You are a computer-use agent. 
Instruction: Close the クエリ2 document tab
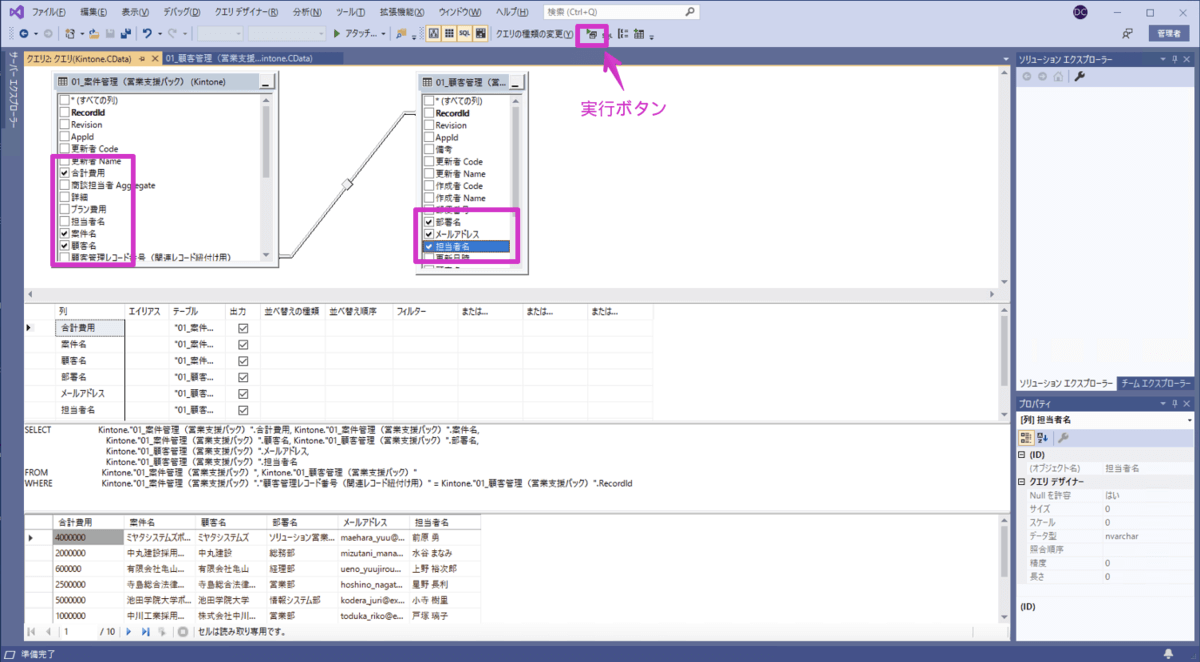coord(154,58)
